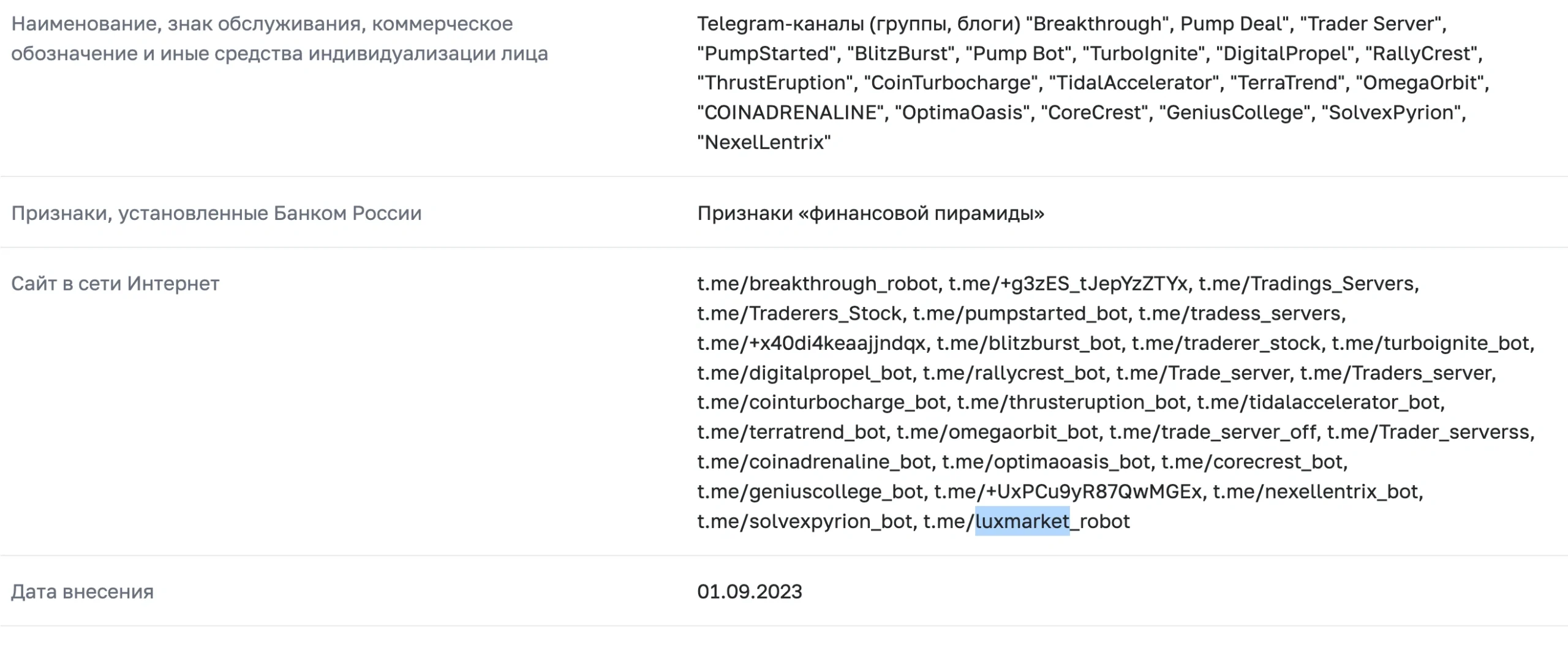
Task: Click the t.me/breakthrough_robot address
Action: tap(817, 284)
